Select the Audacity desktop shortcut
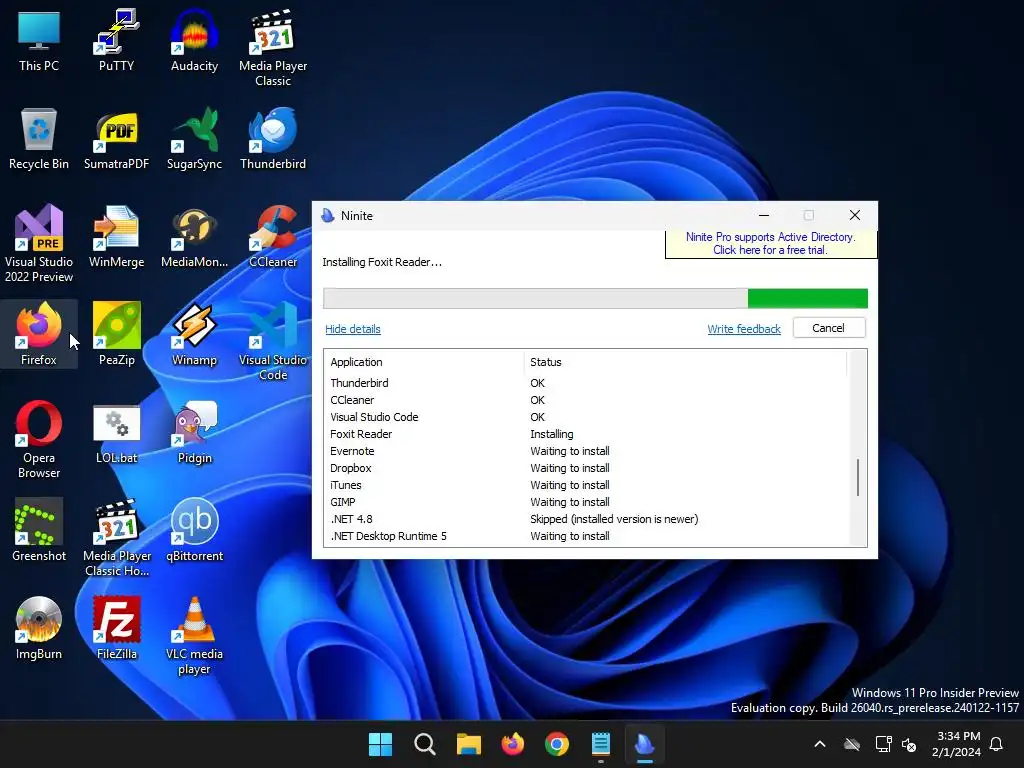Viewport: 1024px width, 768px height. (x=194, y=40)
